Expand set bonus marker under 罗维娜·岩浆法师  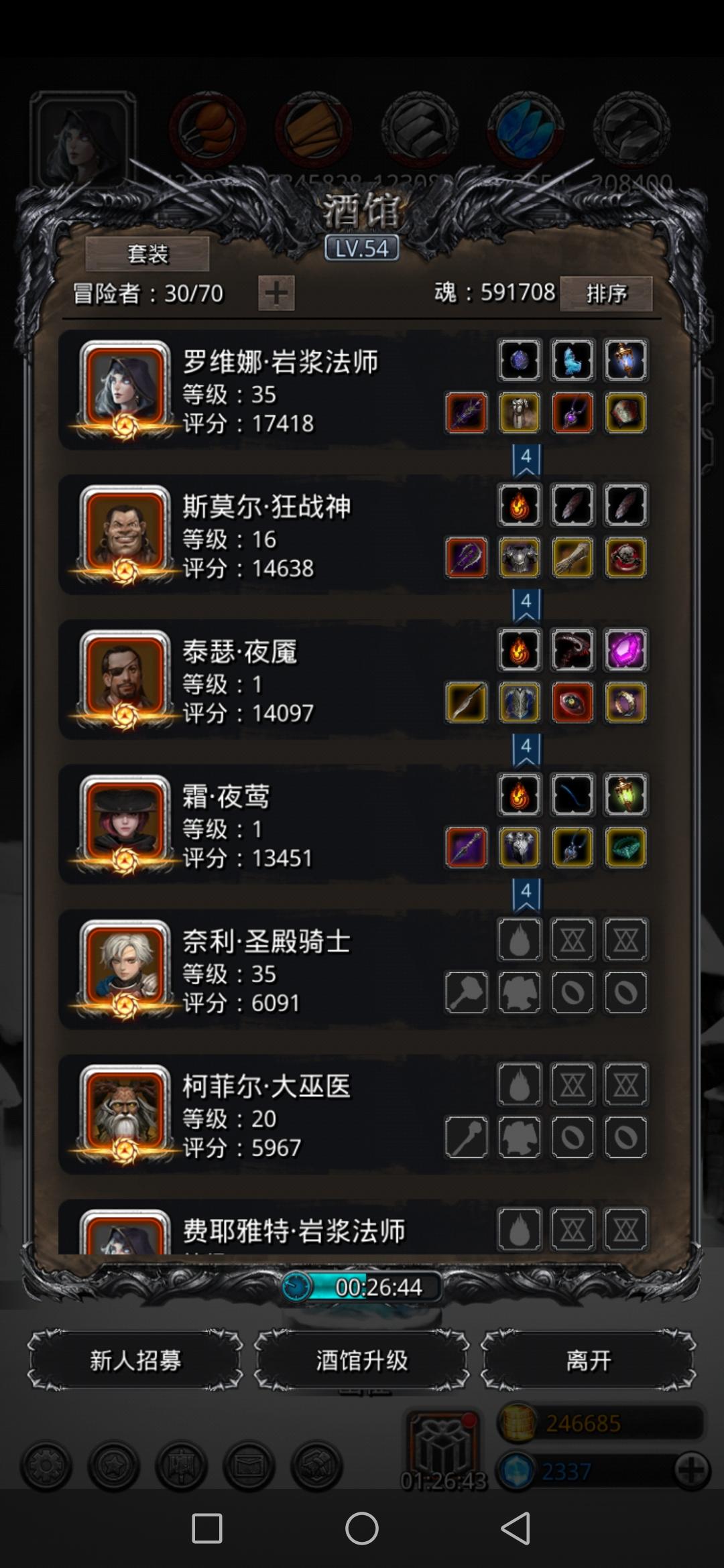pyautogui.click(x=526, y=460)
